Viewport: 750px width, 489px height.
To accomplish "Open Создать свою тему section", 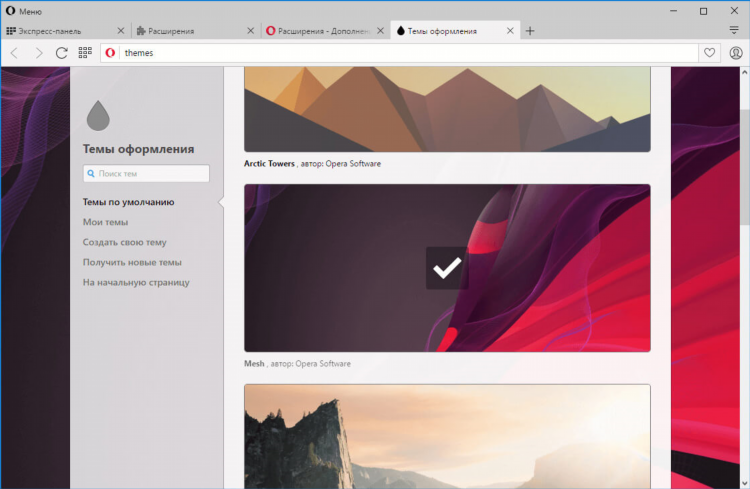I will pyautogui.click(x=124, y=242).
